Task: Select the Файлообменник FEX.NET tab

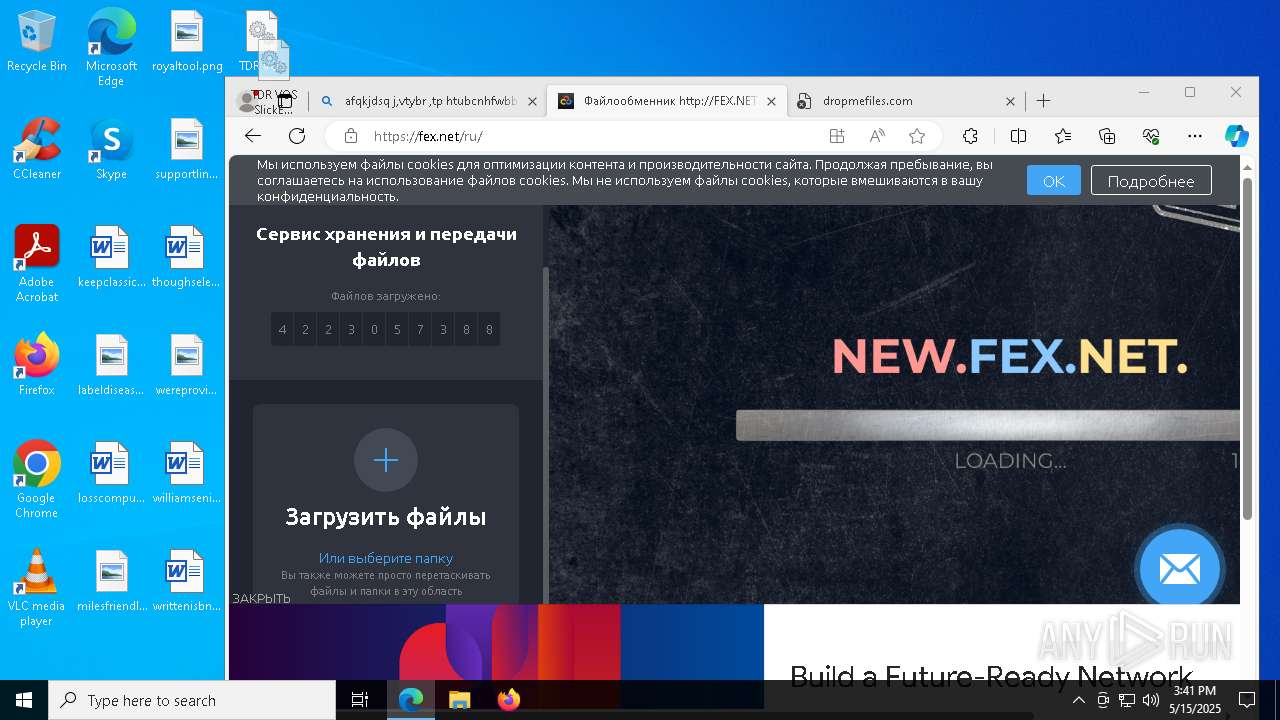Action: click(669, 101)
